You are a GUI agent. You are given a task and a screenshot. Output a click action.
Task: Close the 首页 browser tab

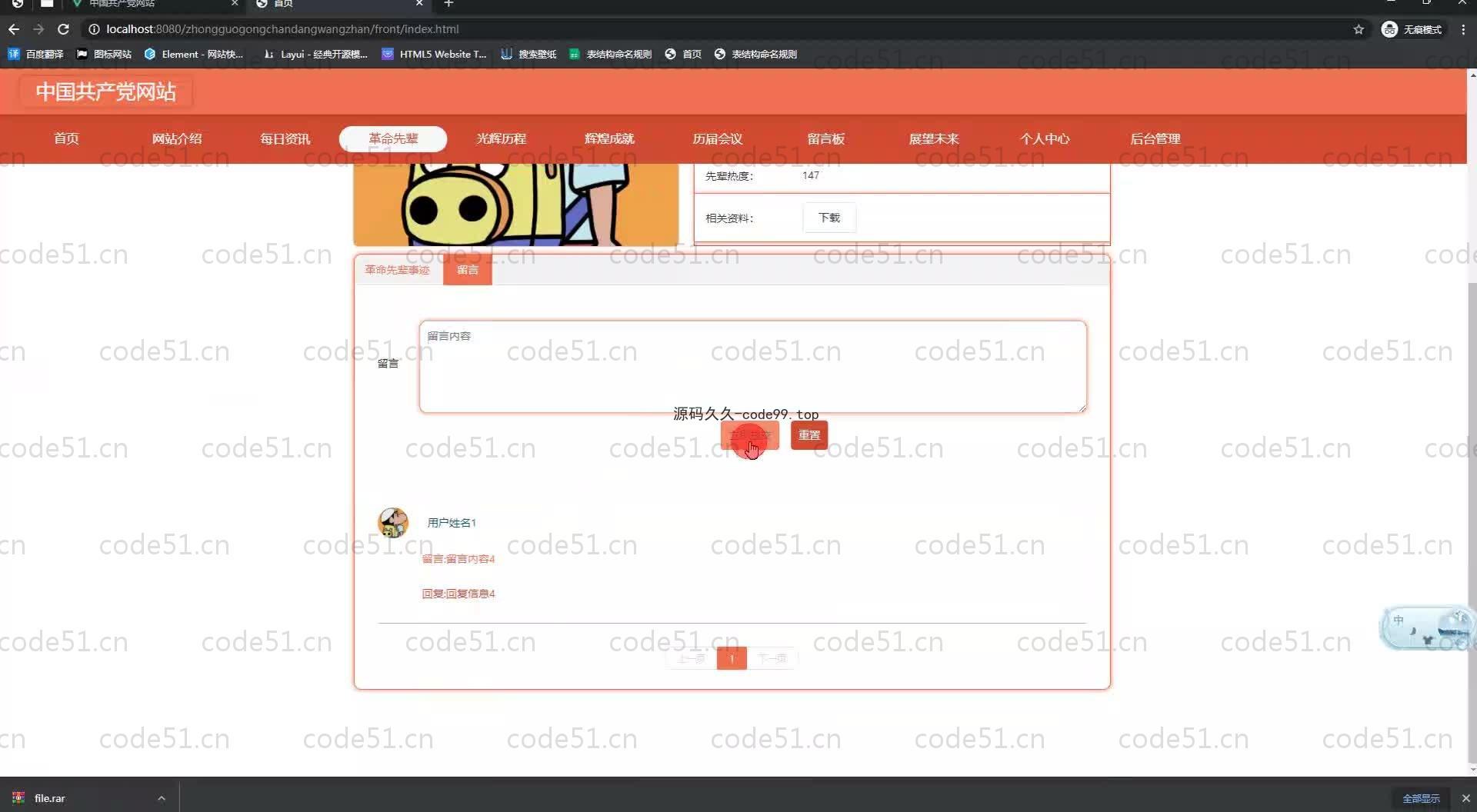tap(419, 4)
